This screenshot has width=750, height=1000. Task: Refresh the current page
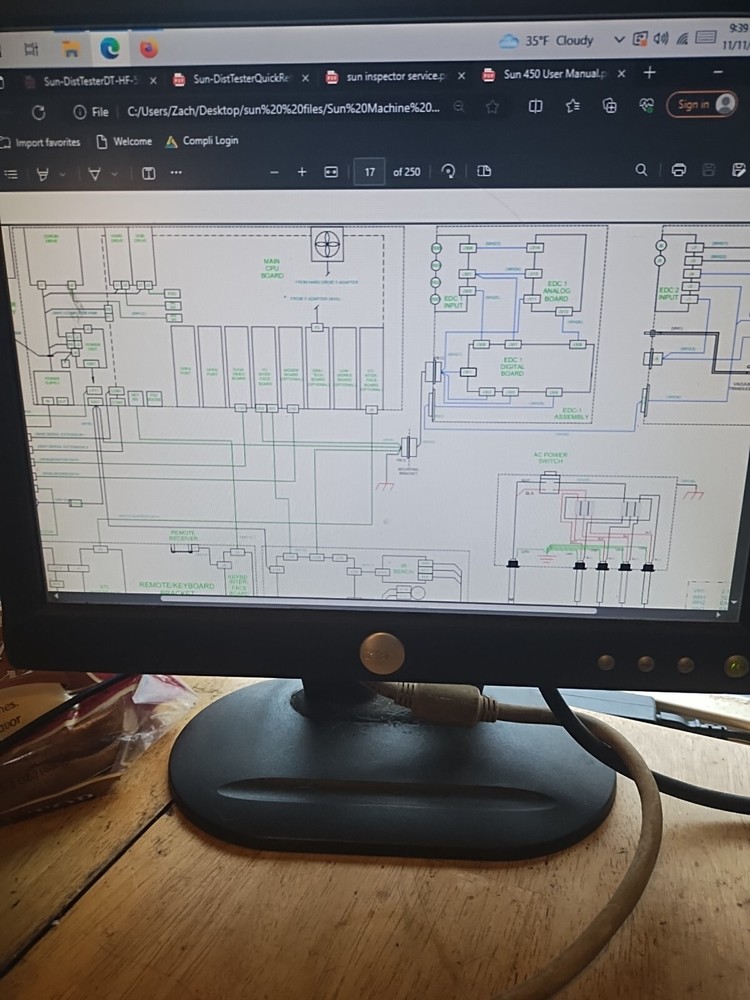[39, 111]
